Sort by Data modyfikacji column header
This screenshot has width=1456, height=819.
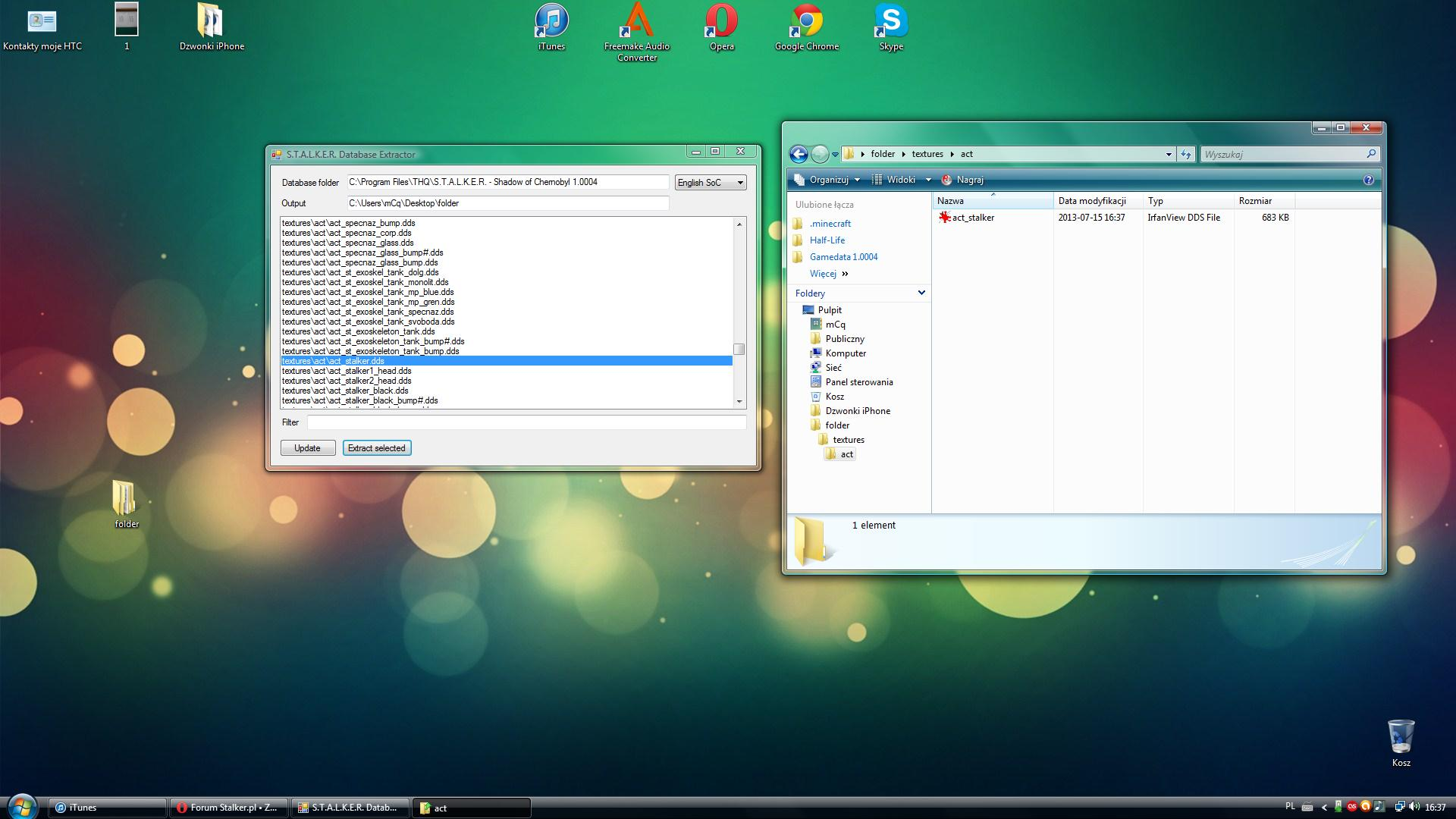click(1098, 201)
